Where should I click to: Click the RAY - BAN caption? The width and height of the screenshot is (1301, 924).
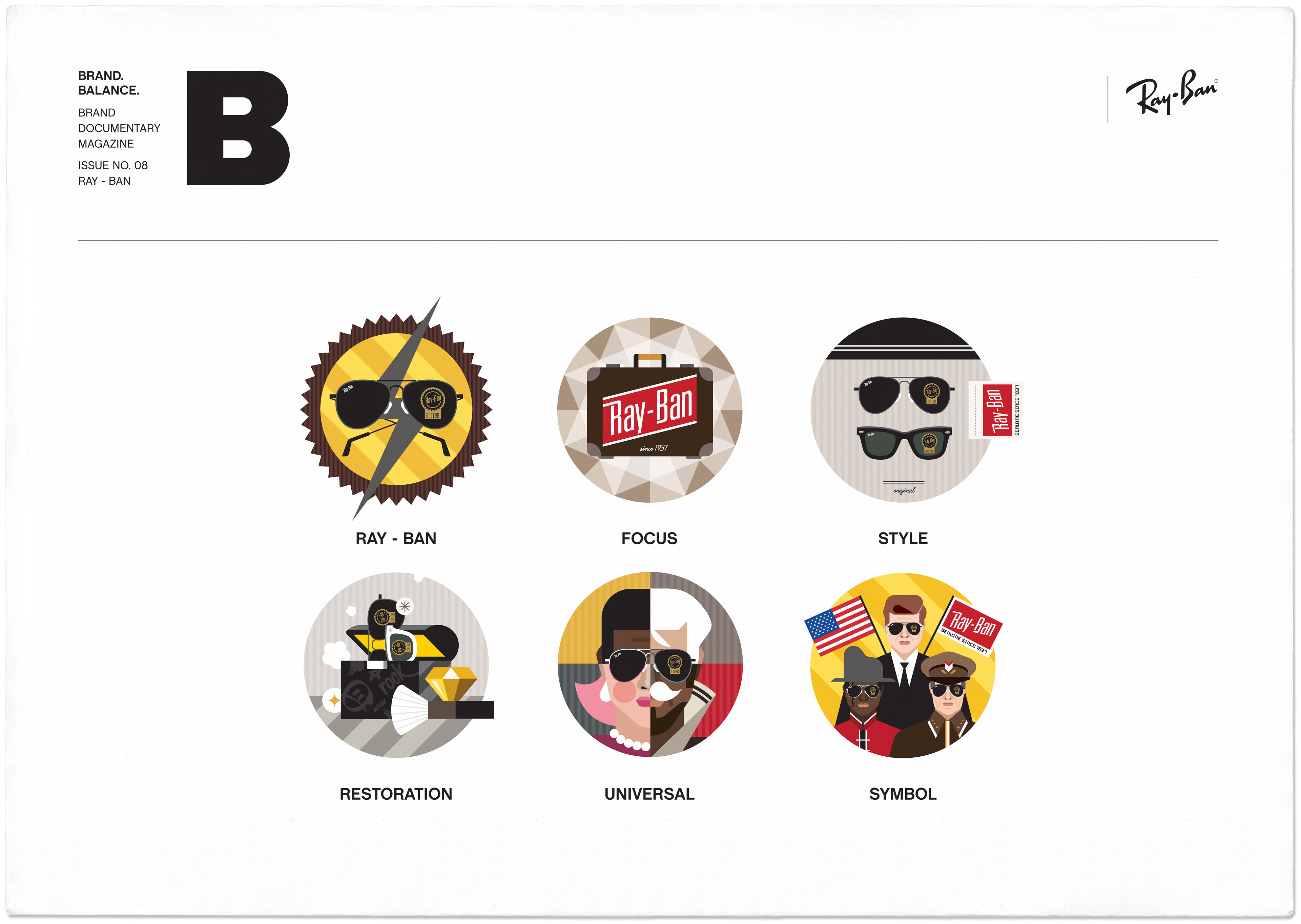click(x=396, y=538)
